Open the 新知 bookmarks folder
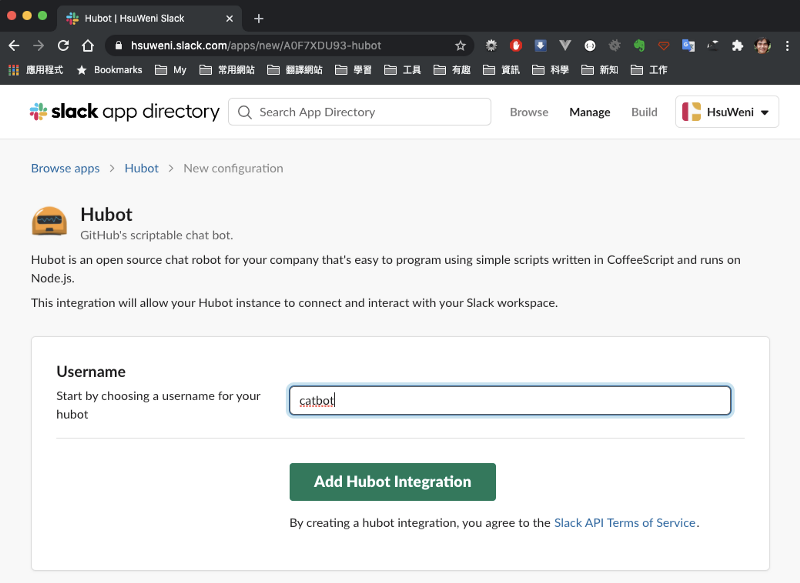The image size is (800, 583). click(x=599, y=70)
